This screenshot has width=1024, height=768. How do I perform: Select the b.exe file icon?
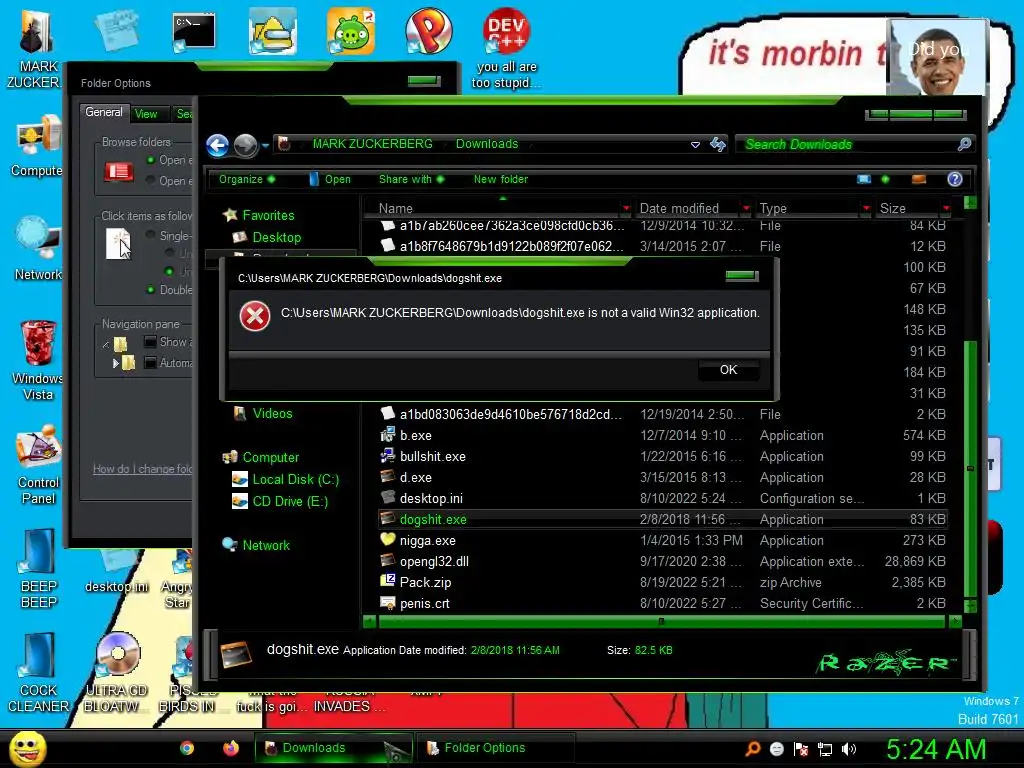388,435
